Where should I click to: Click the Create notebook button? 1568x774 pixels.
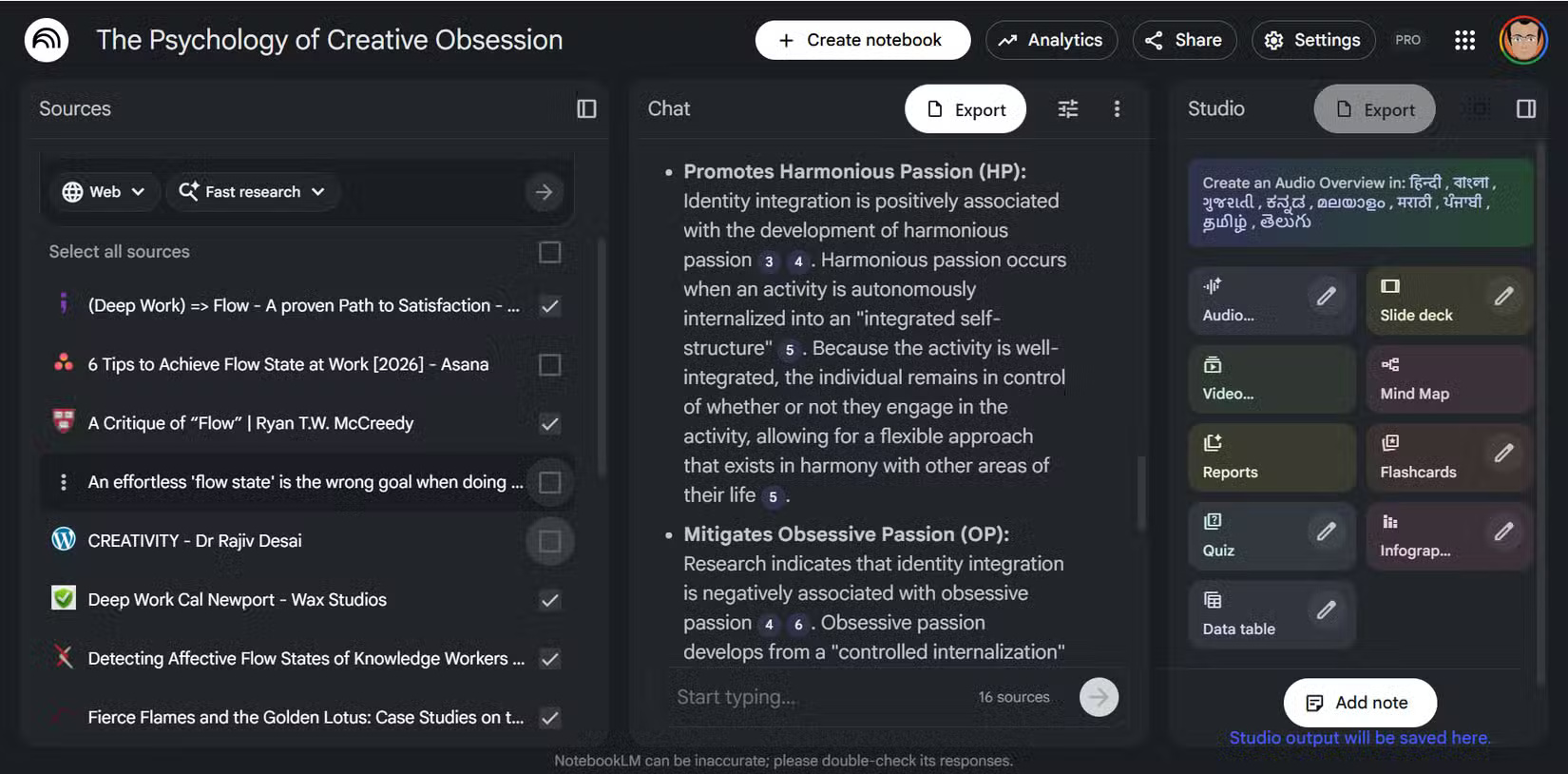pyautogui.click(x=862, y=40)
